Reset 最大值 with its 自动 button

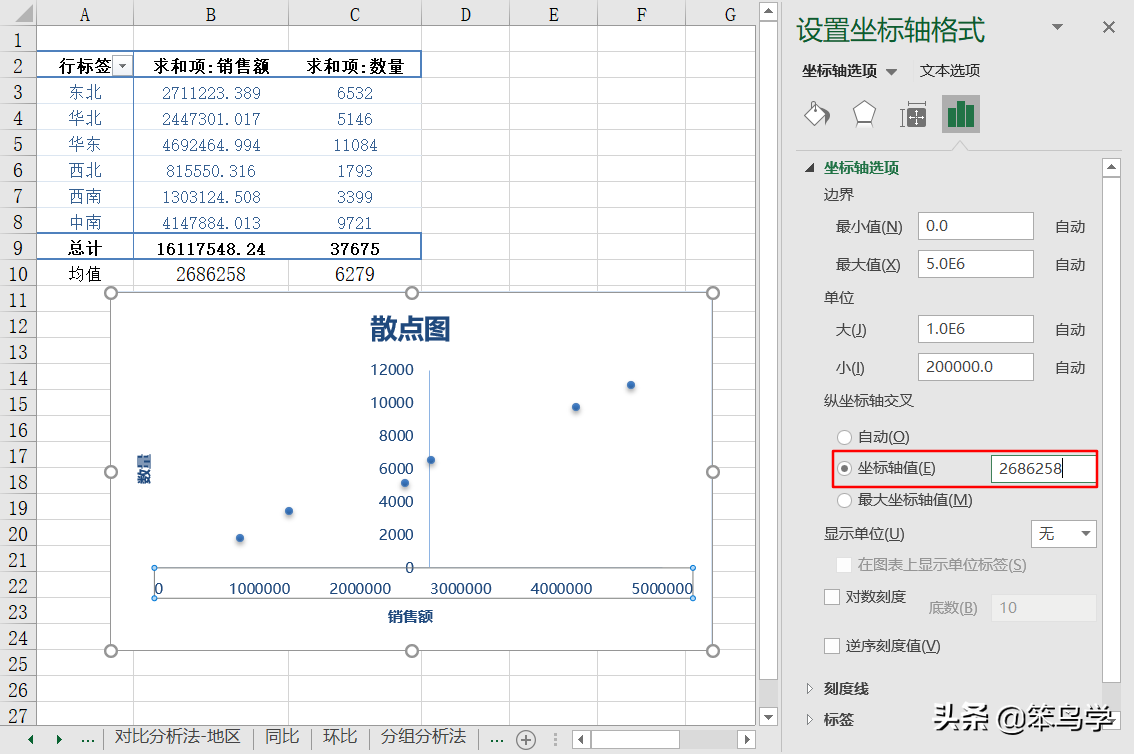tap(1070, 265)
